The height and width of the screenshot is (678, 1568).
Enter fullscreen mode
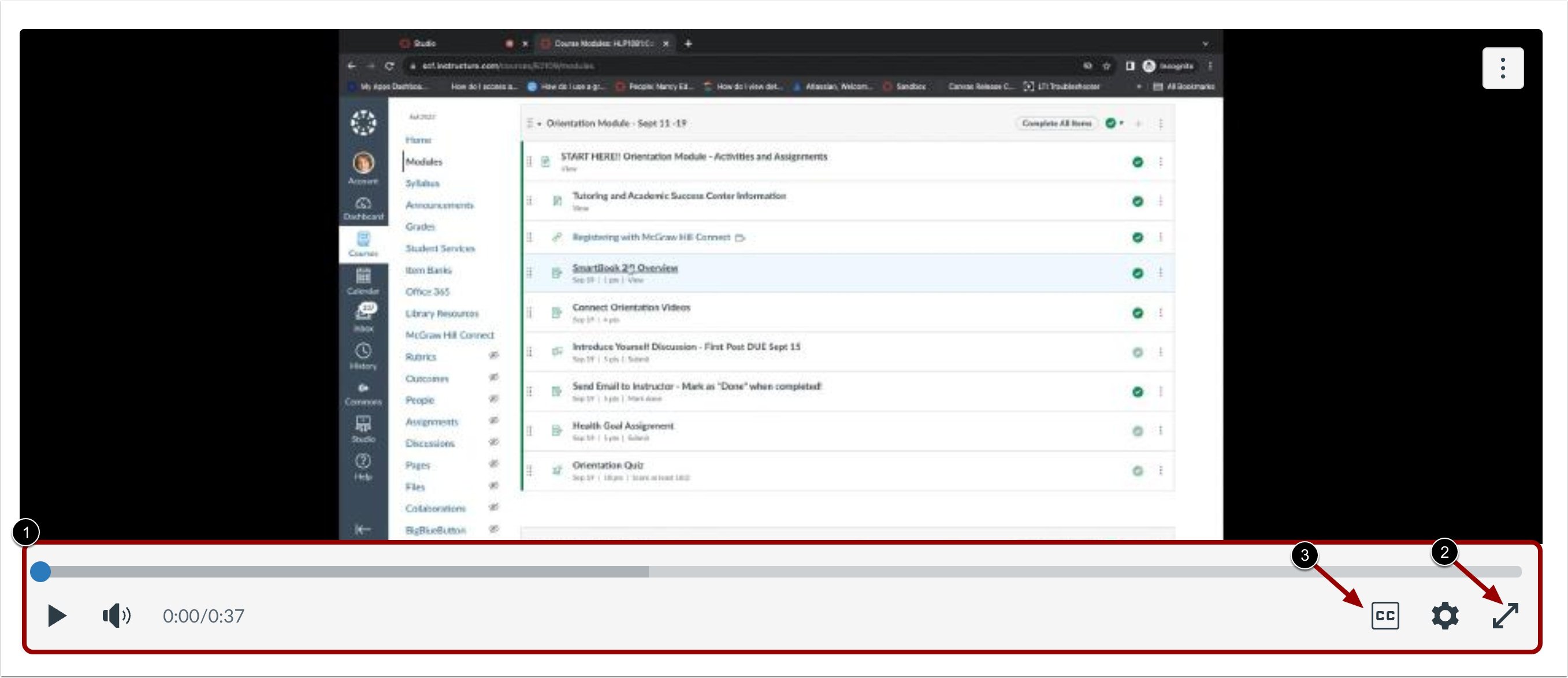[1504, 615]
